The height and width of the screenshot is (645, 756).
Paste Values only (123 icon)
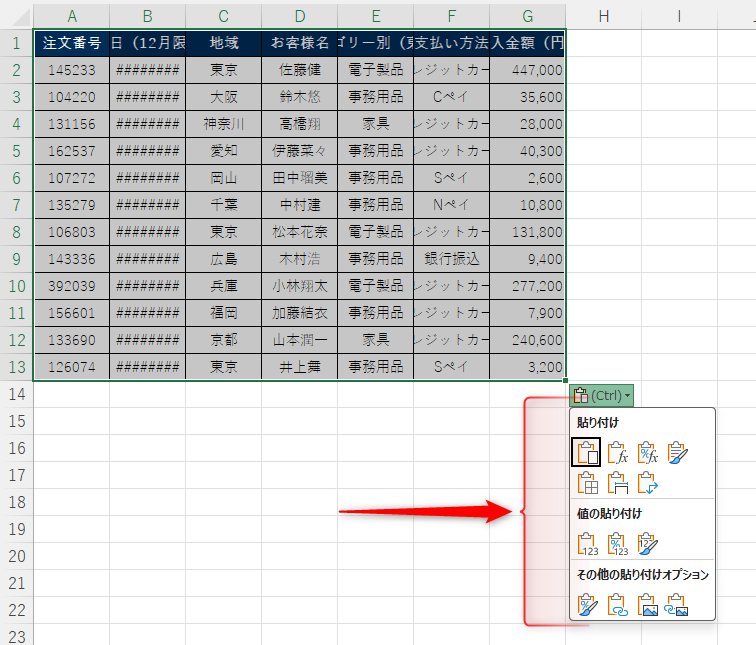587,544
